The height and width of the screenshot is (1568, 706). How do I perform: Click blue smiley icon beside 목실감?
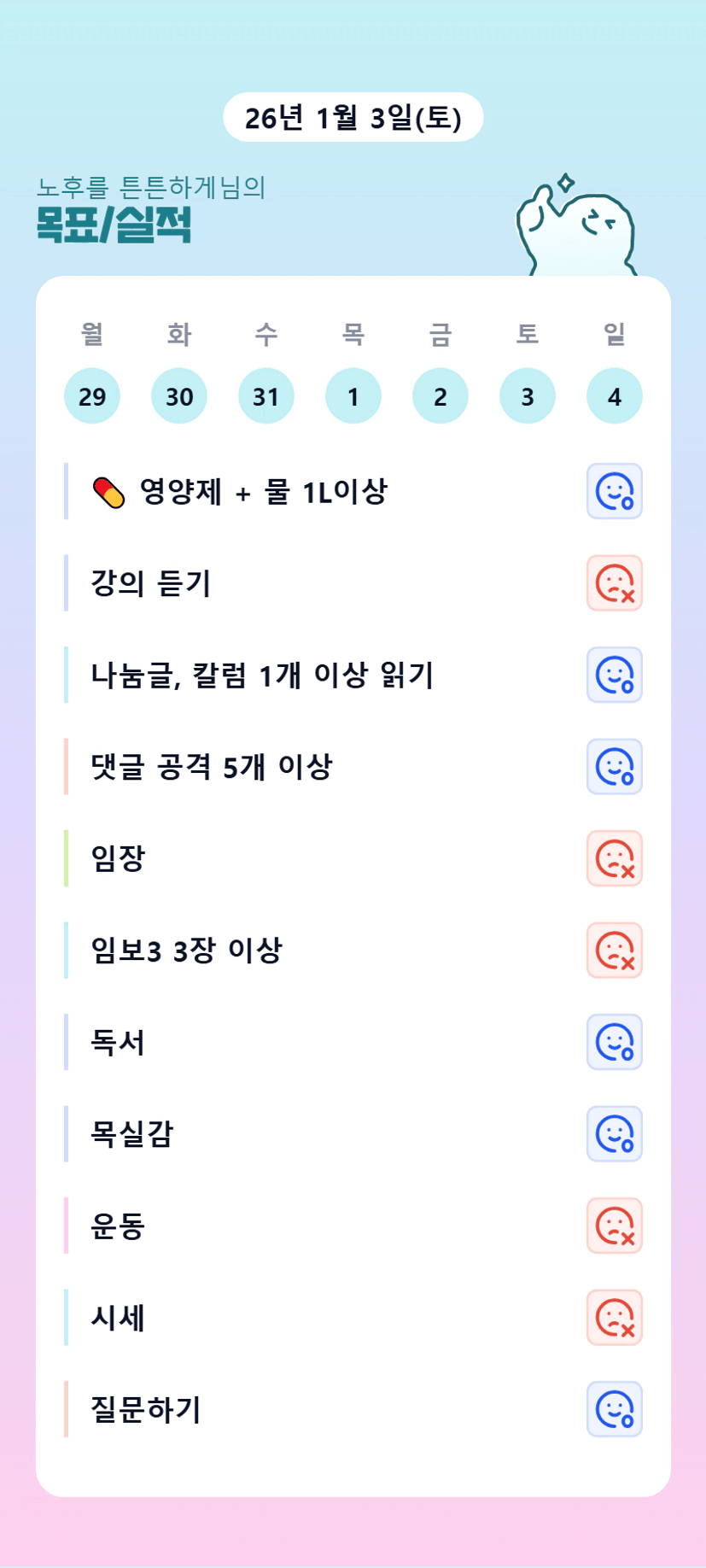point(614,1134)
